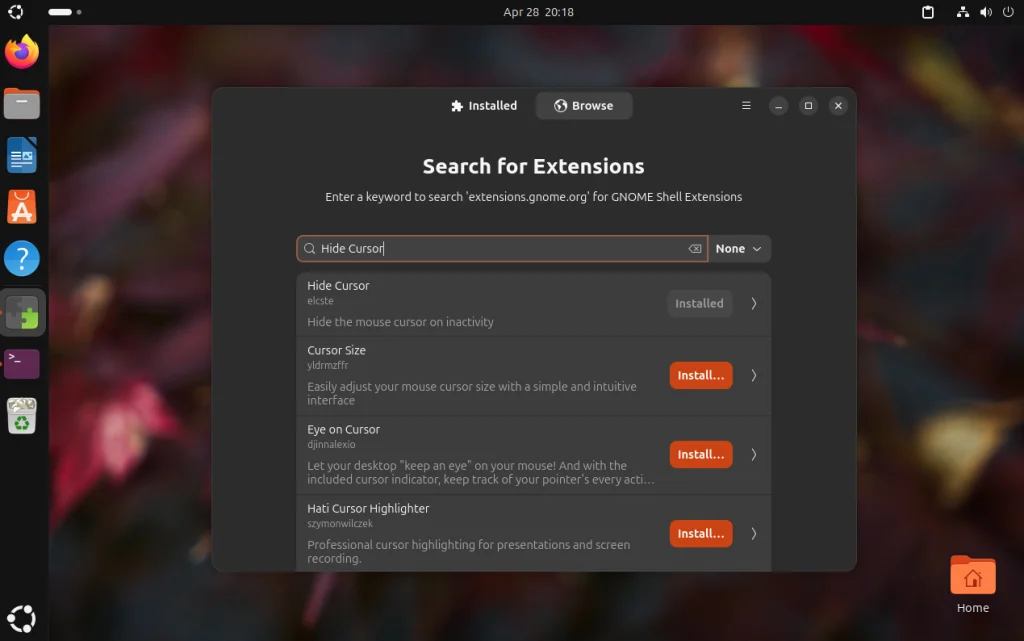
Task: Expand Eye on Cursor details chevron
Action: [754, 454]
